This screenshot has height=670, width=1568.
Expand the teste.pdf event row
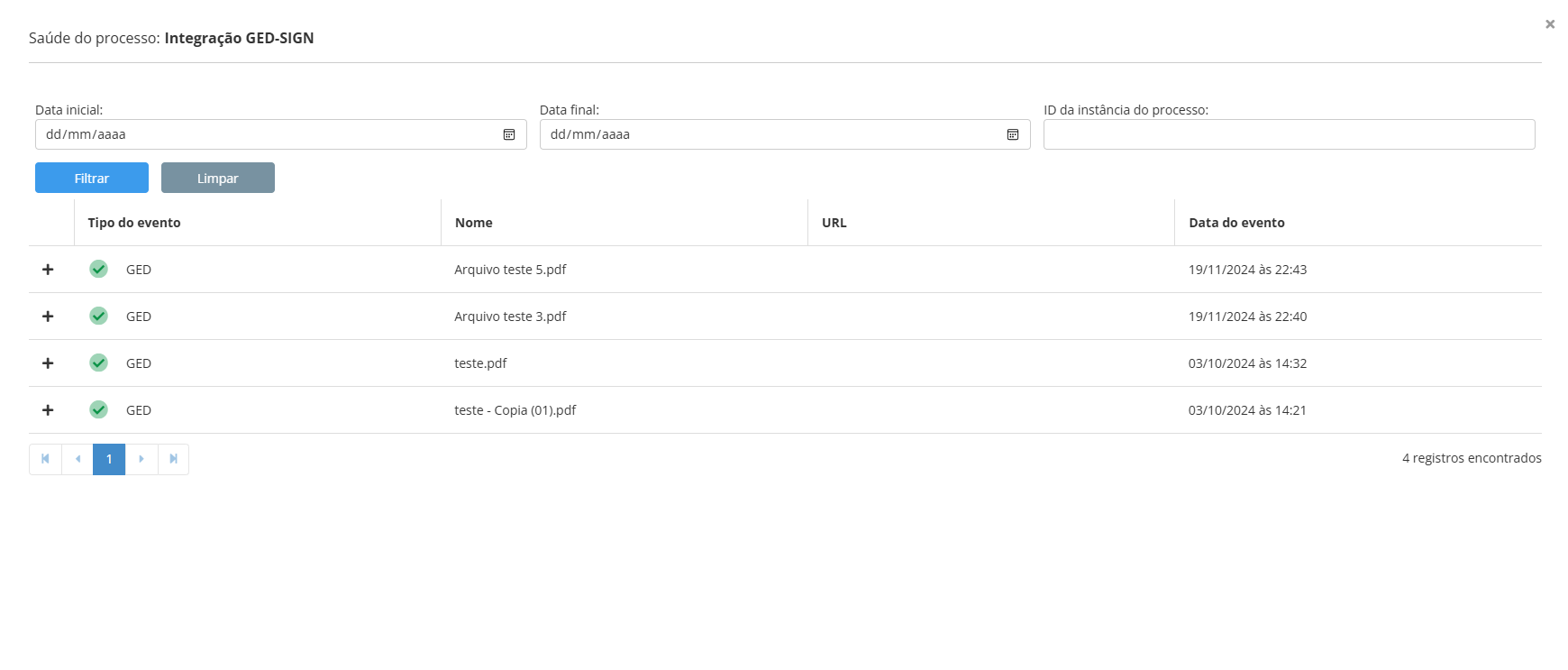pyautogui.click(x=48, y=363)
